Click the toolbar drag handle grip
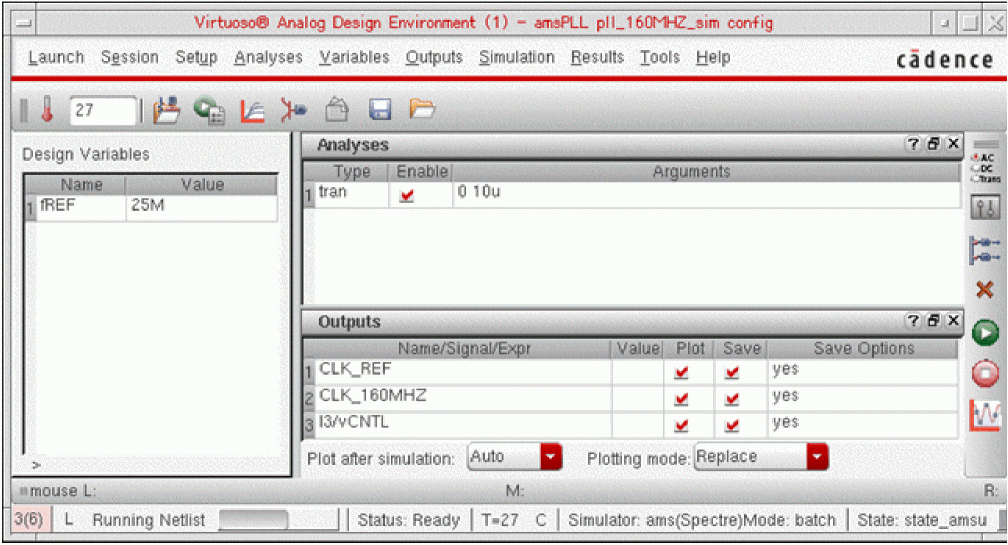 (x=23, y=111)
